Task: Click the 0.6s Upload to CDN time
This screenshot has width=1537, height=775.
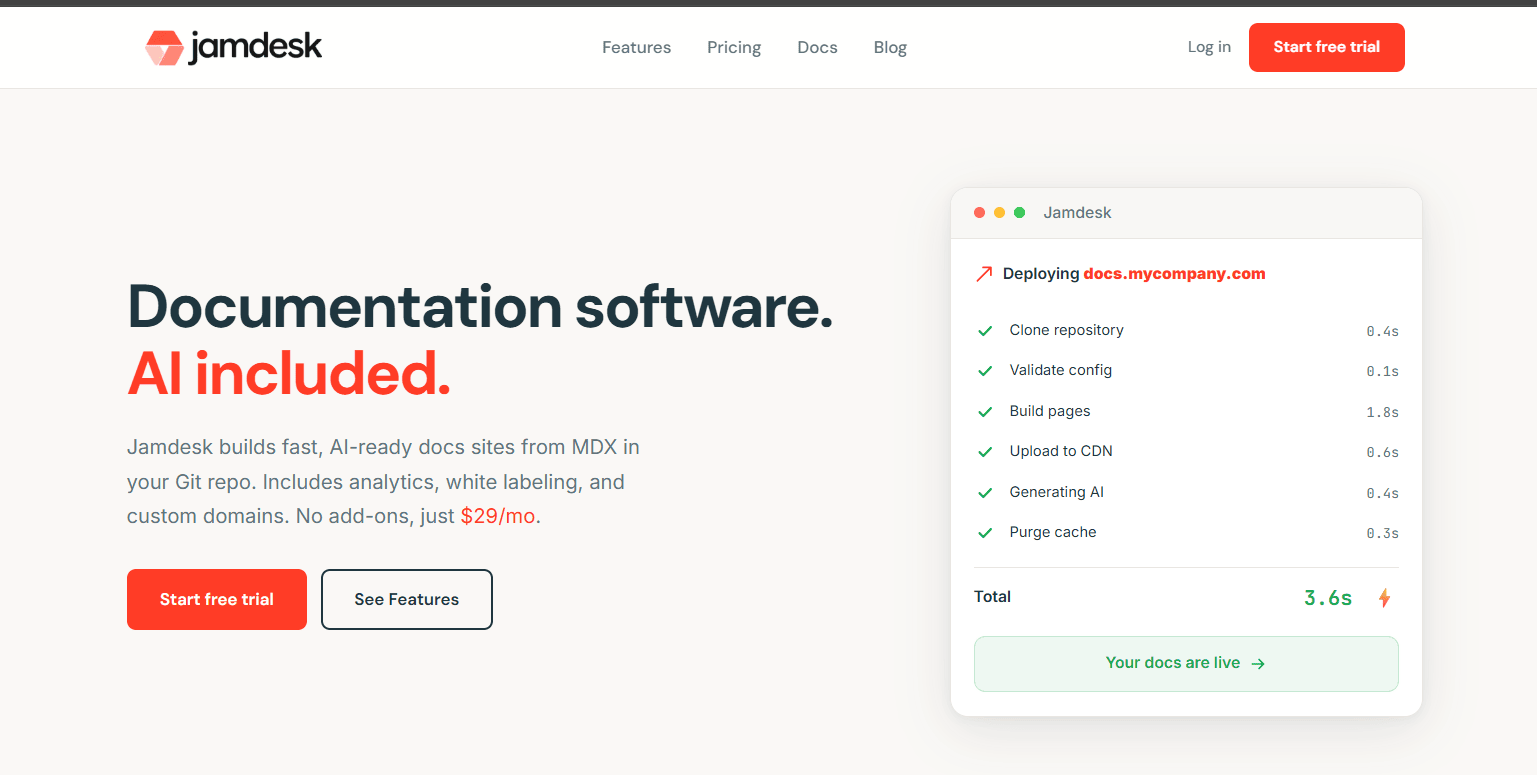Action: point(1382,452)
